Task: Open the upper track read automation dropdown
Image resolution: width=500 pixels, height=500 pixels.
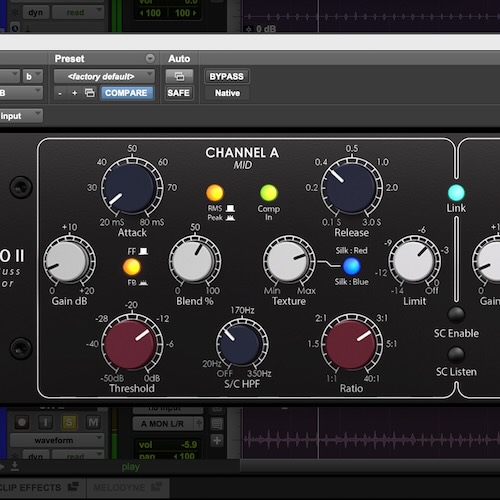Action: (78, 12)
